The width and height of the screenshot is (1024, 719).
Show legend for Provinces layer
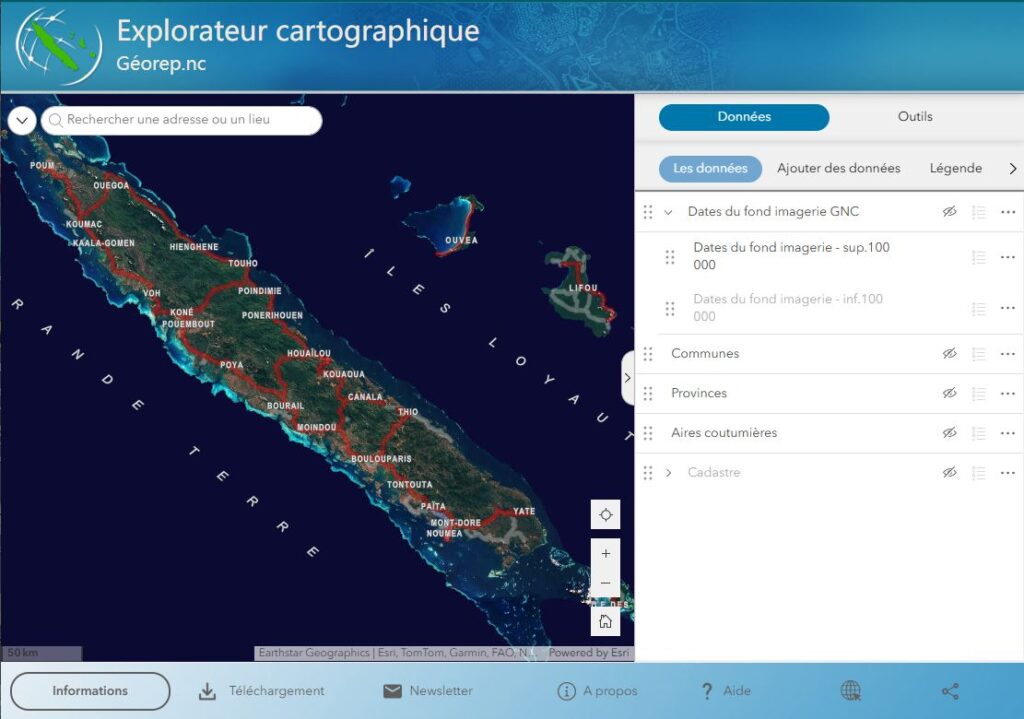tap(979, 394)
